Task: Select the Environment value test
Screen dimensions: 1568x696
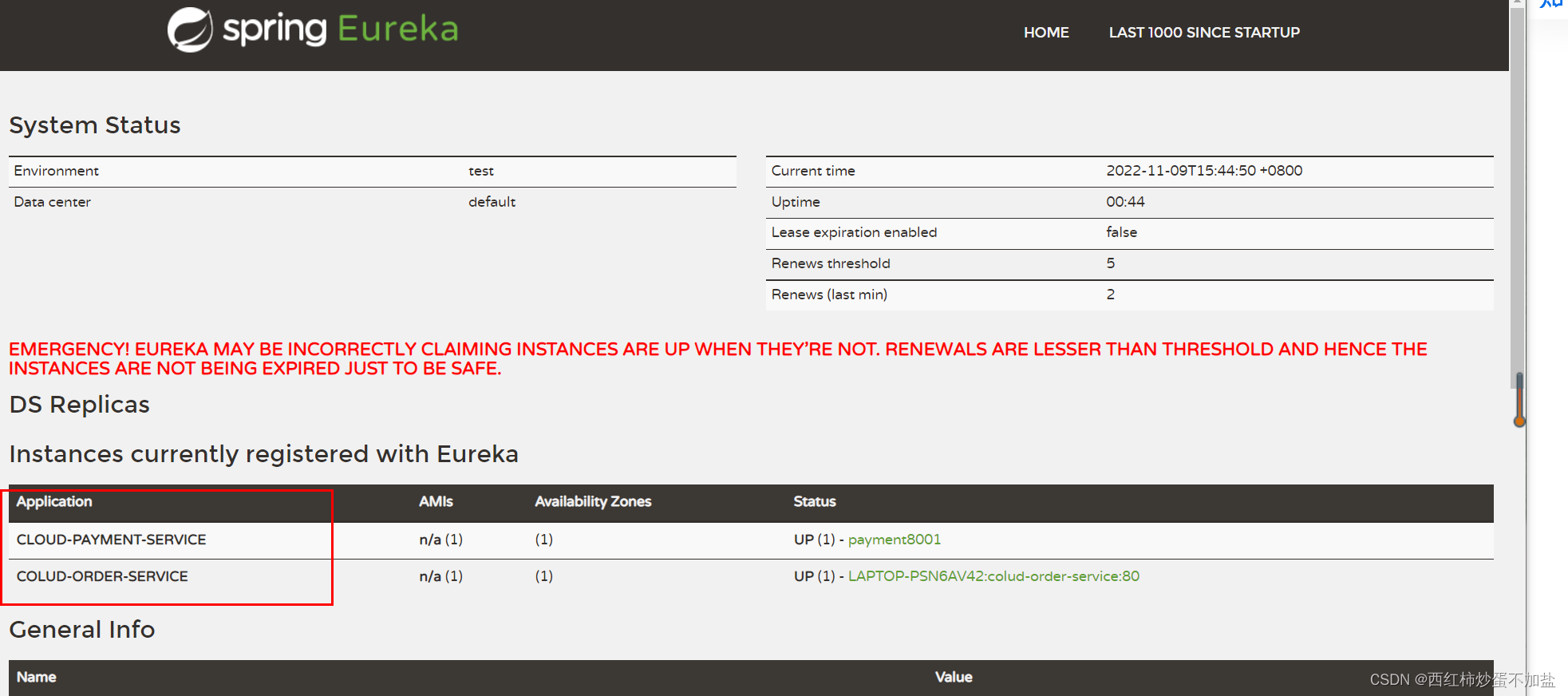Action: click(x=481, y=171)
